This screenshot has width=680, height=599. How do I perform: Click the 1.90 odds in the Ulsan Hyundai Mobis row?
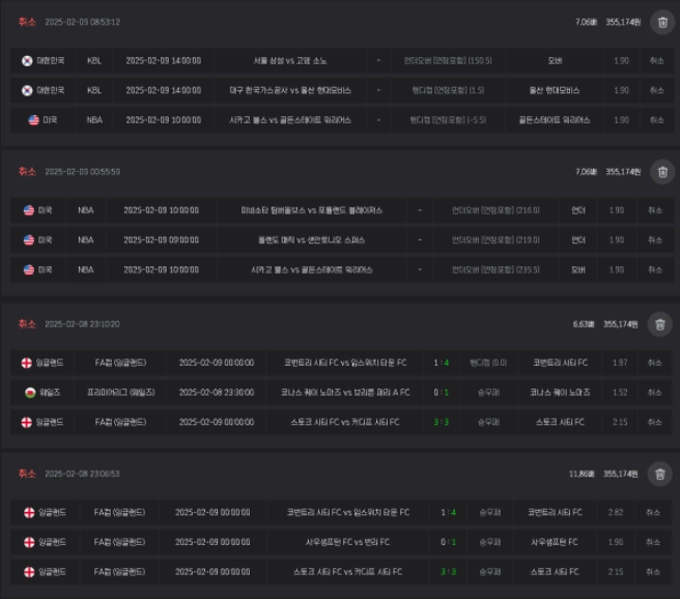tap(621, 90)
